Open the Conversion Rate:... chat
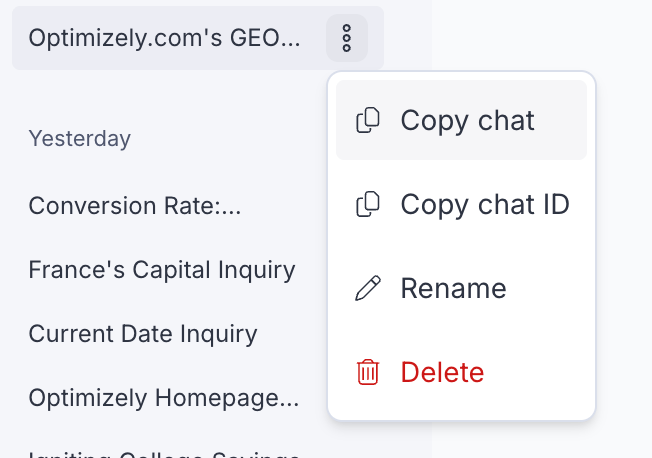Image resolution: width=652 pixels, height=458 pixels. coord(135,205)
